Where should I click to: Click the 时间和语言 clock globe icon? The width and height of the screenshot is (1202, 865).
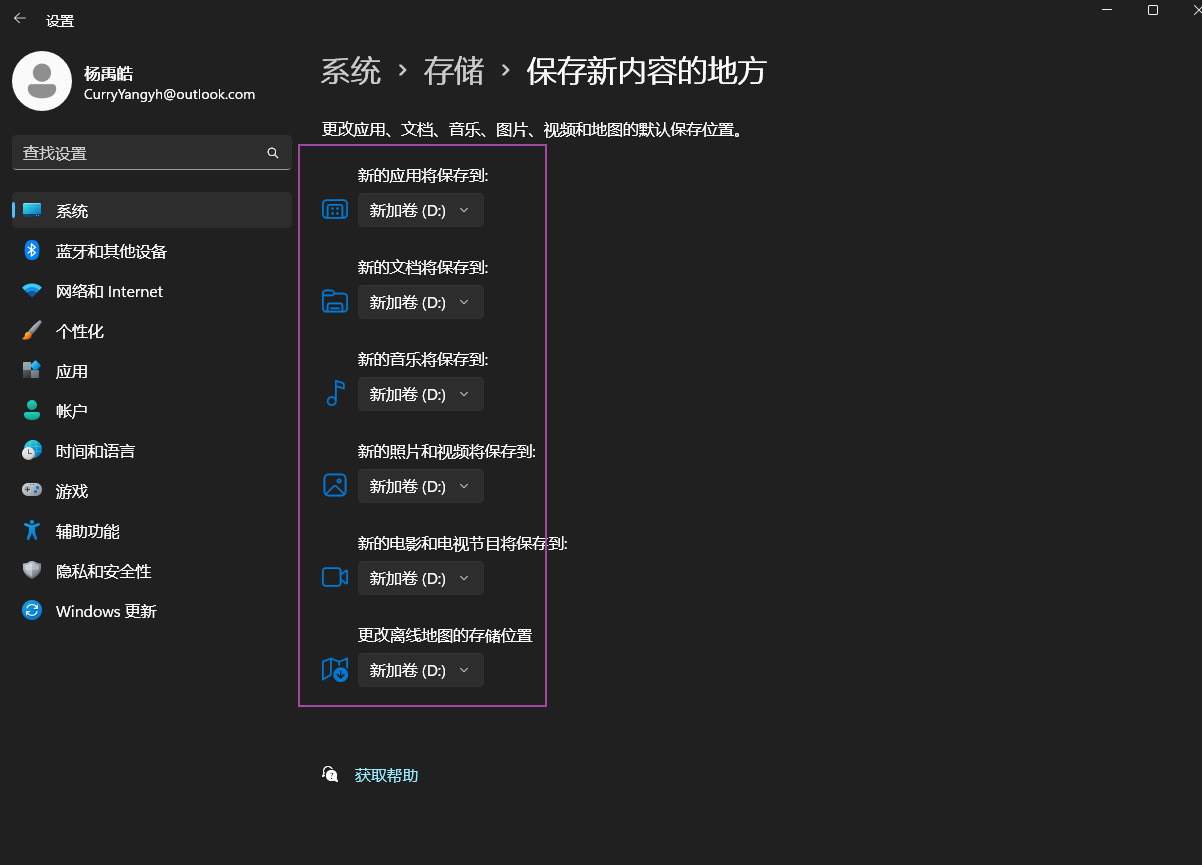pos(32,450)
